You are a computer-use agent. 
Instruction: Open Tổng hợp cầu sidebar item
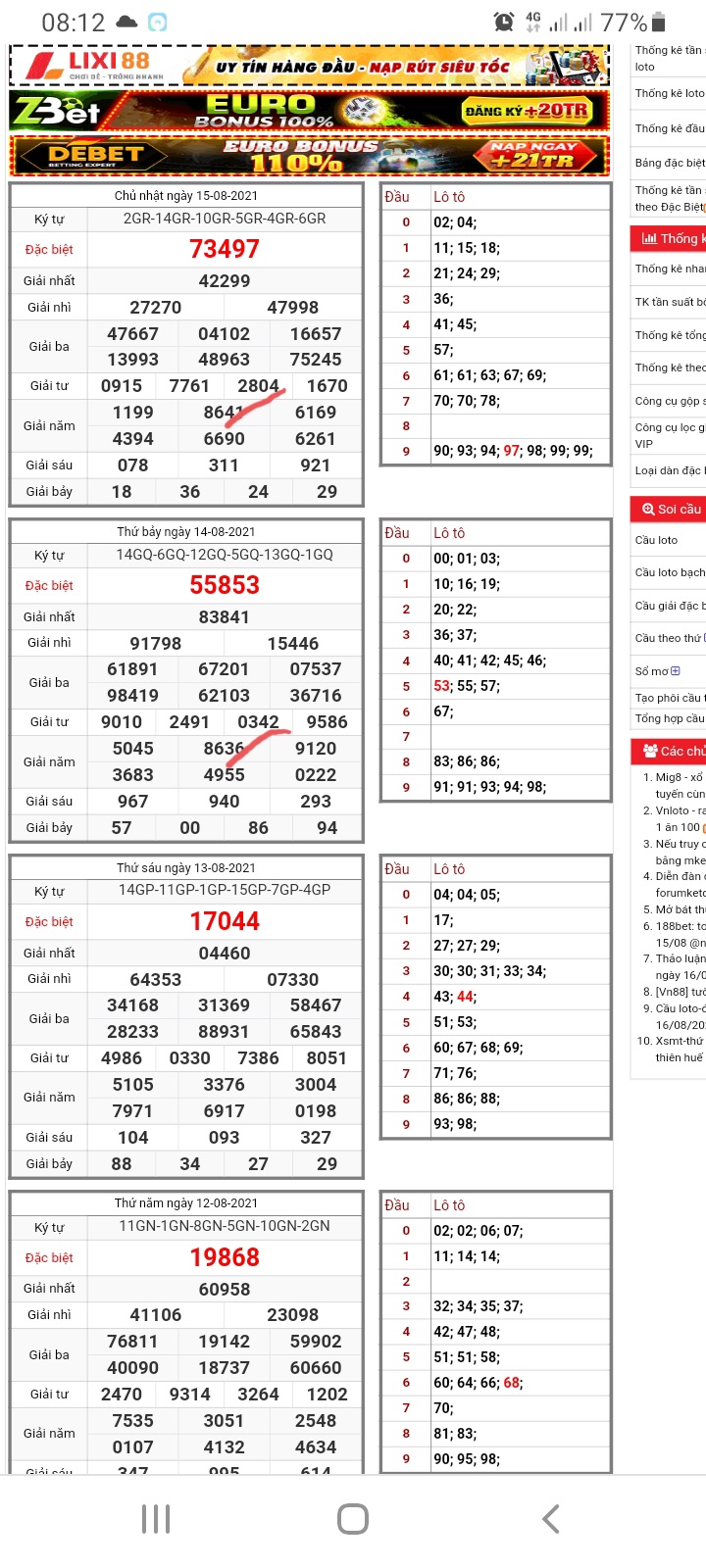point(669,718)
